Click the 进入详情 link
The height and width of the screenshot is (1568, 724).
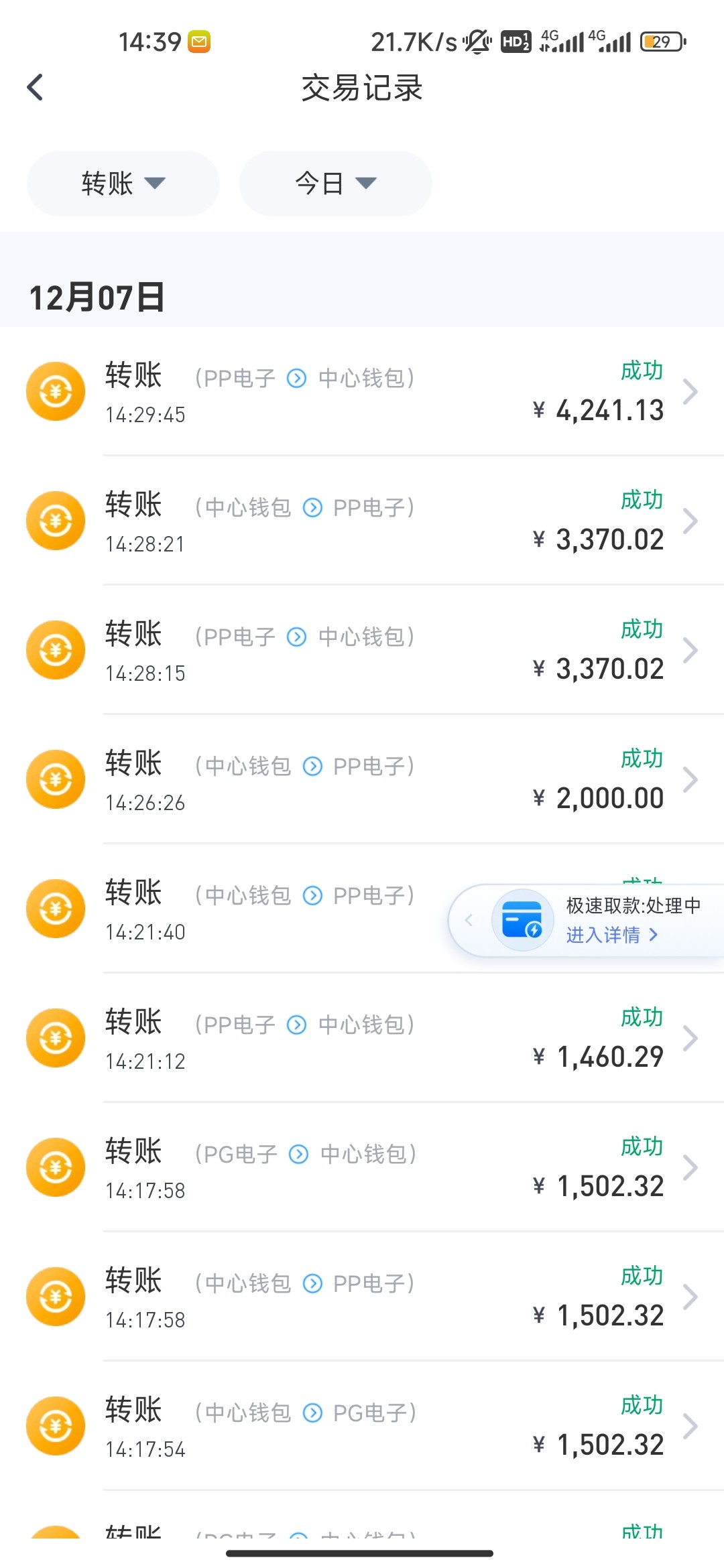[611, 935]
